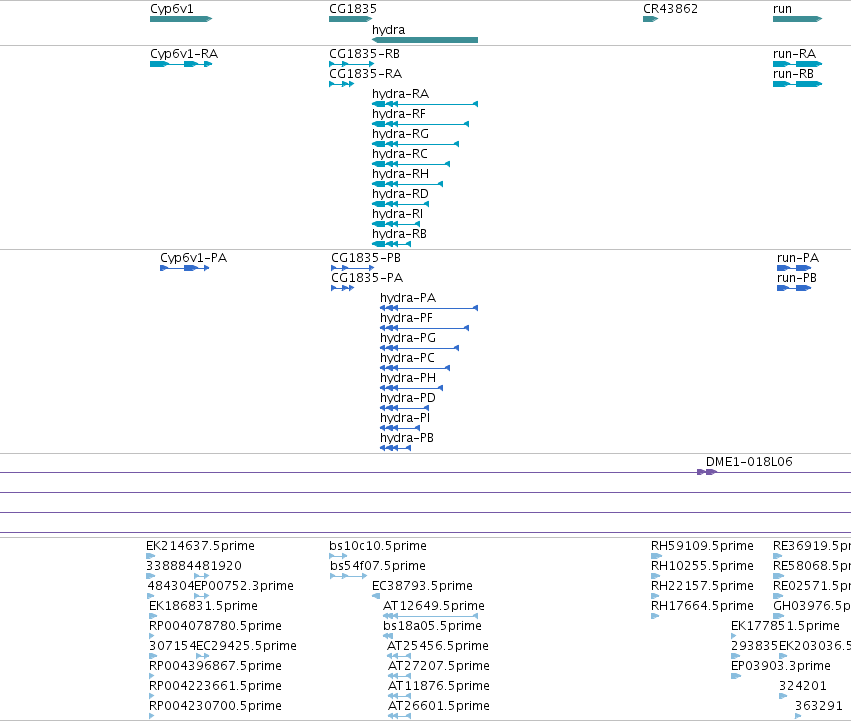Click EST AT11876.5prime
Viewport: 851px width, 721px height.
(x=399, y=696)
